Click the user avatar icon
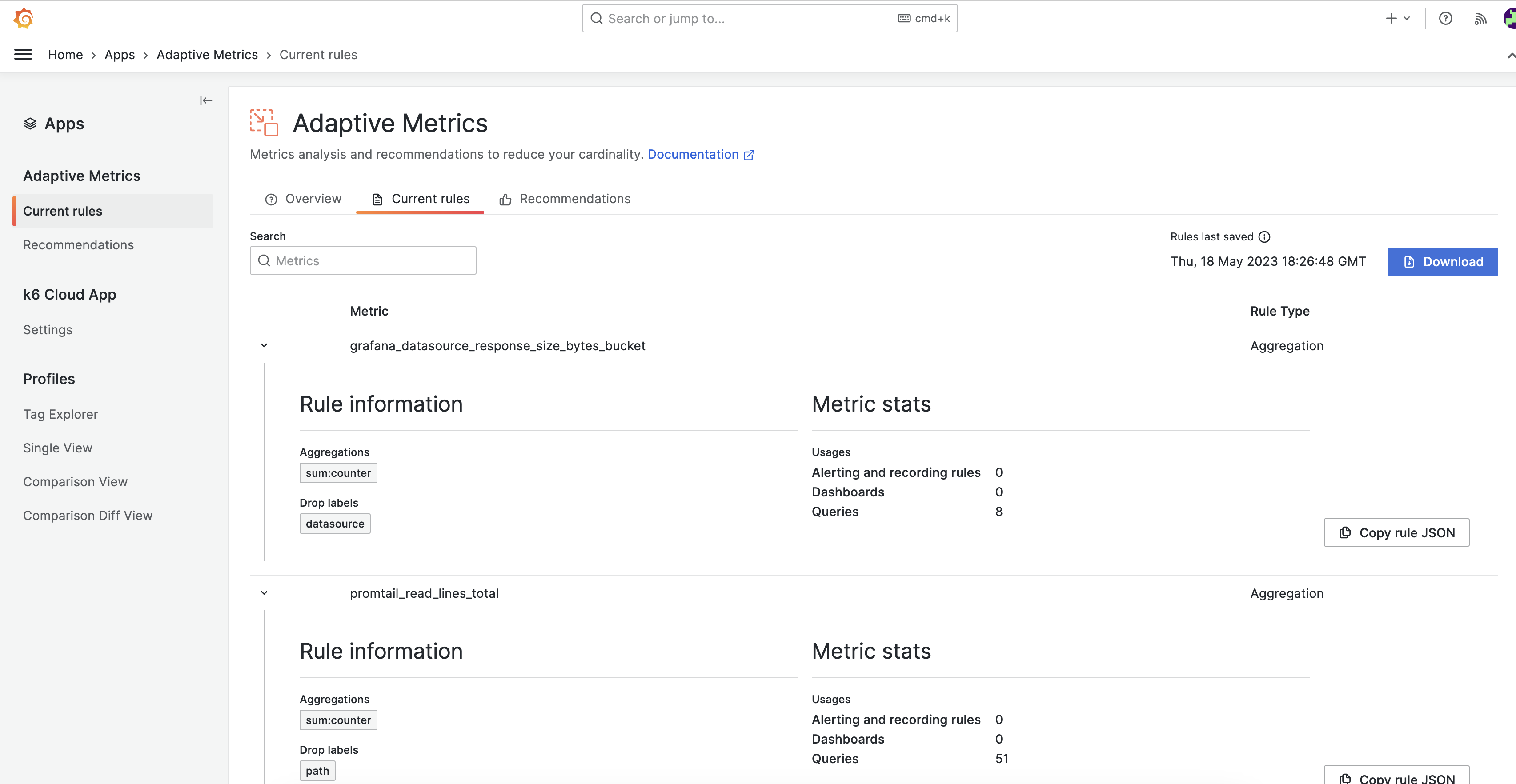The width and height of the screenshot is (1516, 784). (x=1509, y=19)
